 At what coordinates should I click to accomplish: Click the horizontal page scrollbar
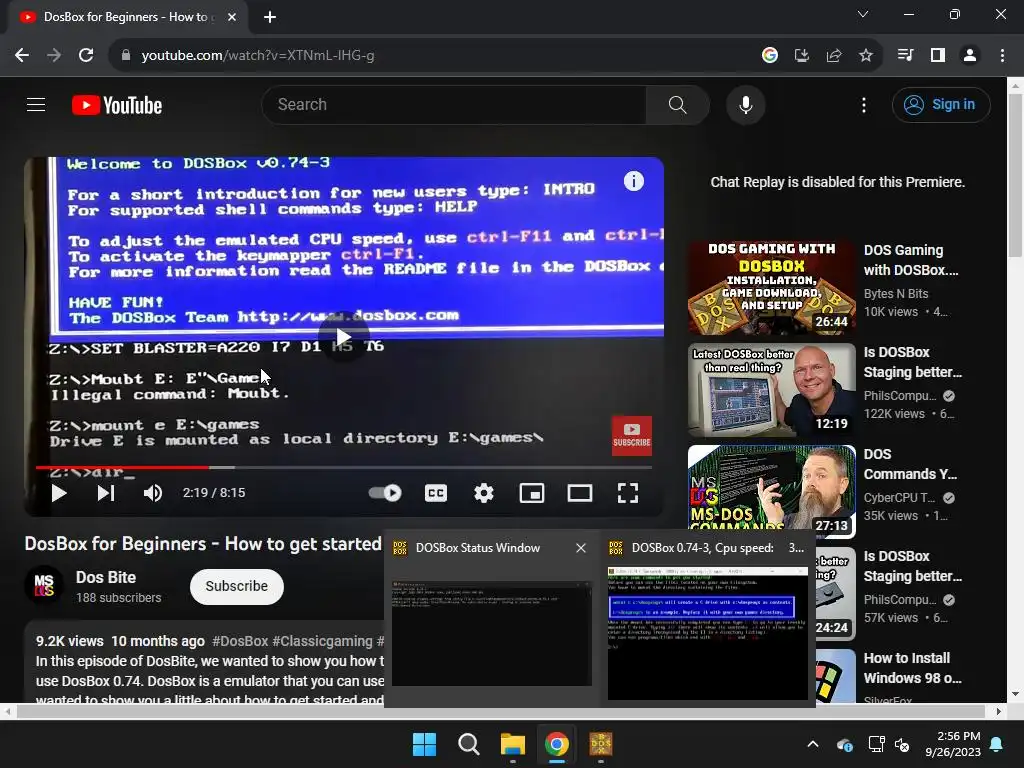502,711
